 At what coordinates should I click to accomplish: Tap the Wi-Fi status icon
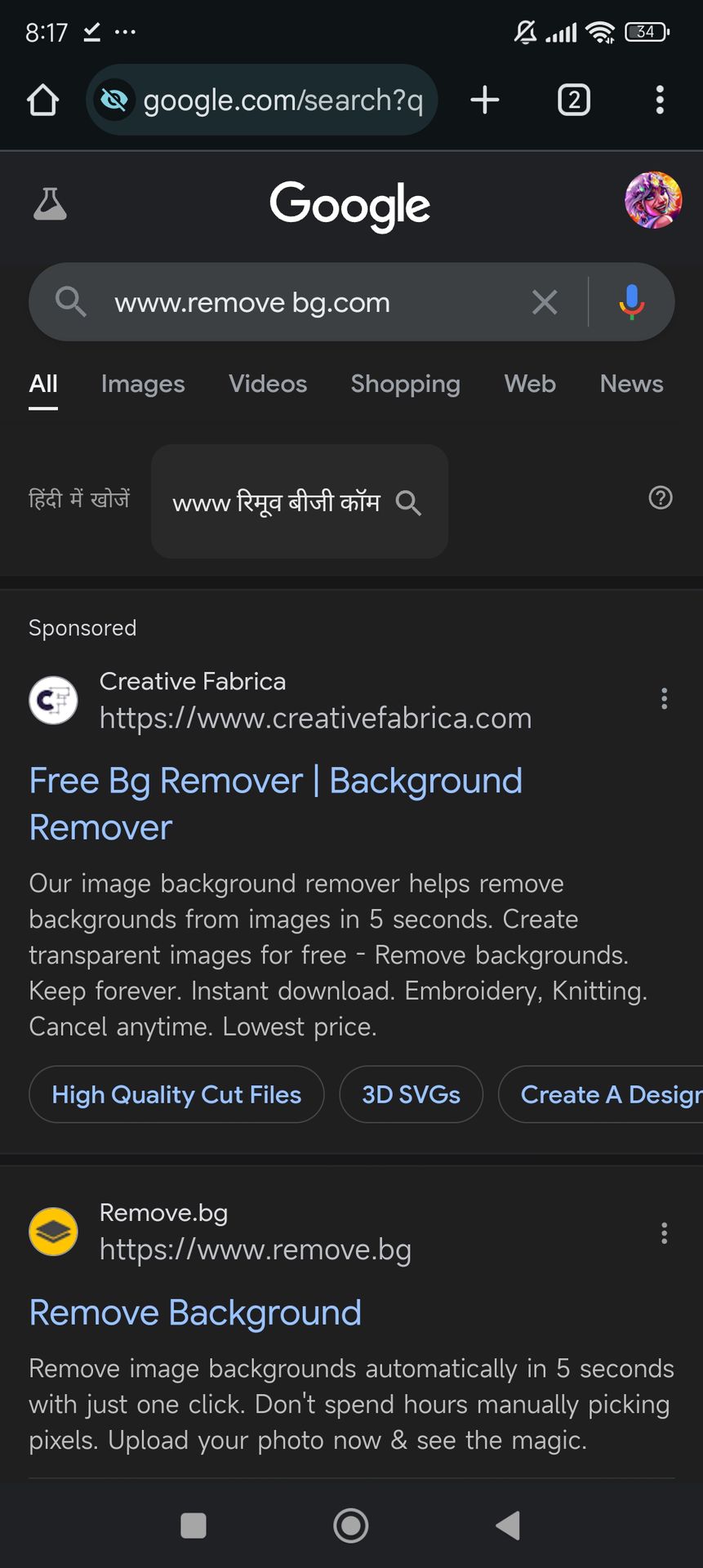click(x=600, y=32)
